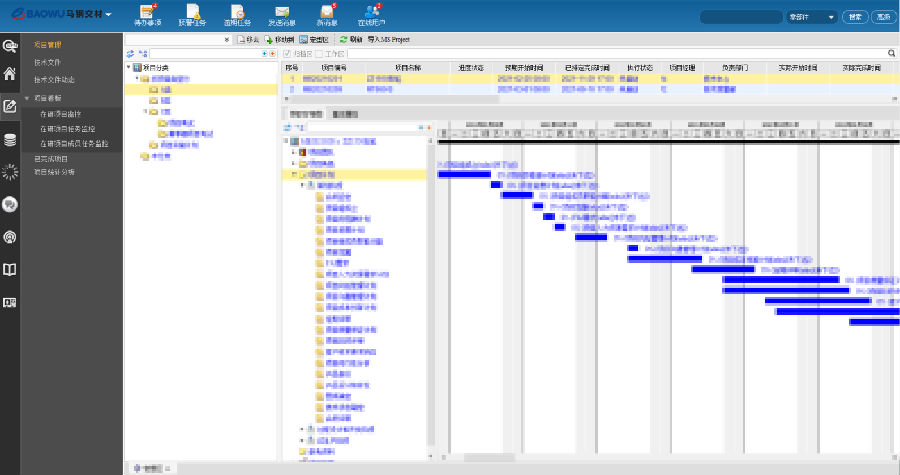Image resolution: width=900 pixels, height=475 pixels.
Task: Select the database stack icon in sidebar
Action: click(x=10, y=140)
